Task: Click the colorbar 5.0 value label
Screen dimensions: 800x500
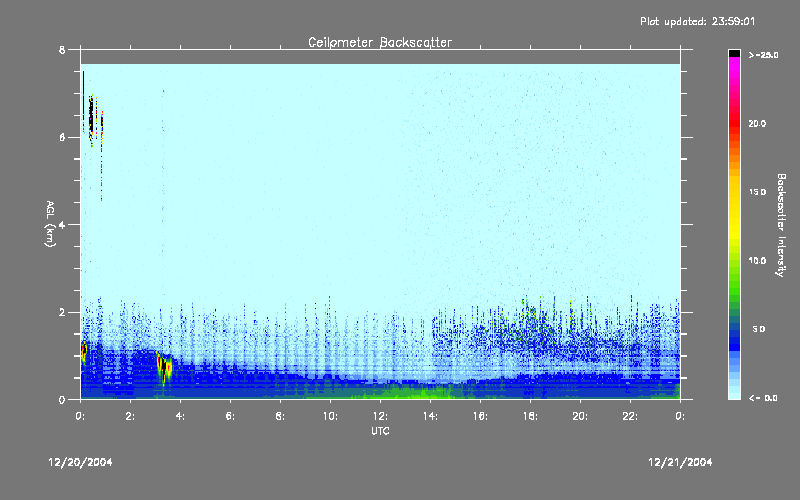Action: 759,330
